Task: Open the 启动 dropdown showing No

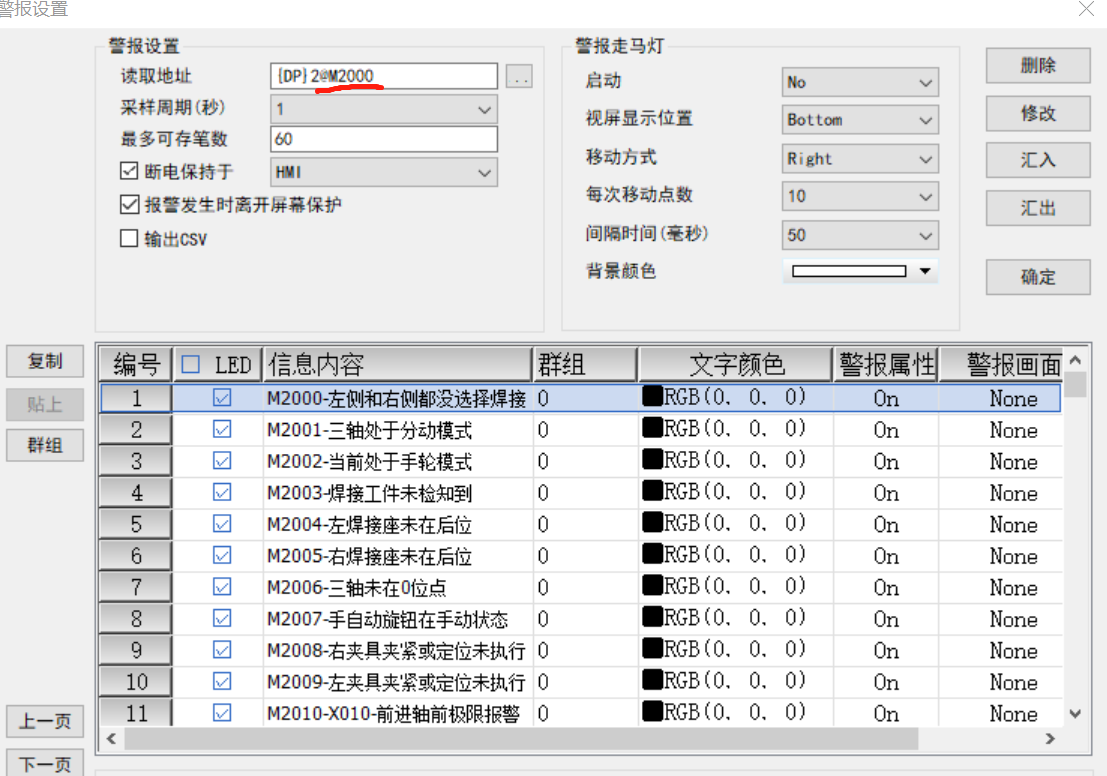Action: coord(859,82)
